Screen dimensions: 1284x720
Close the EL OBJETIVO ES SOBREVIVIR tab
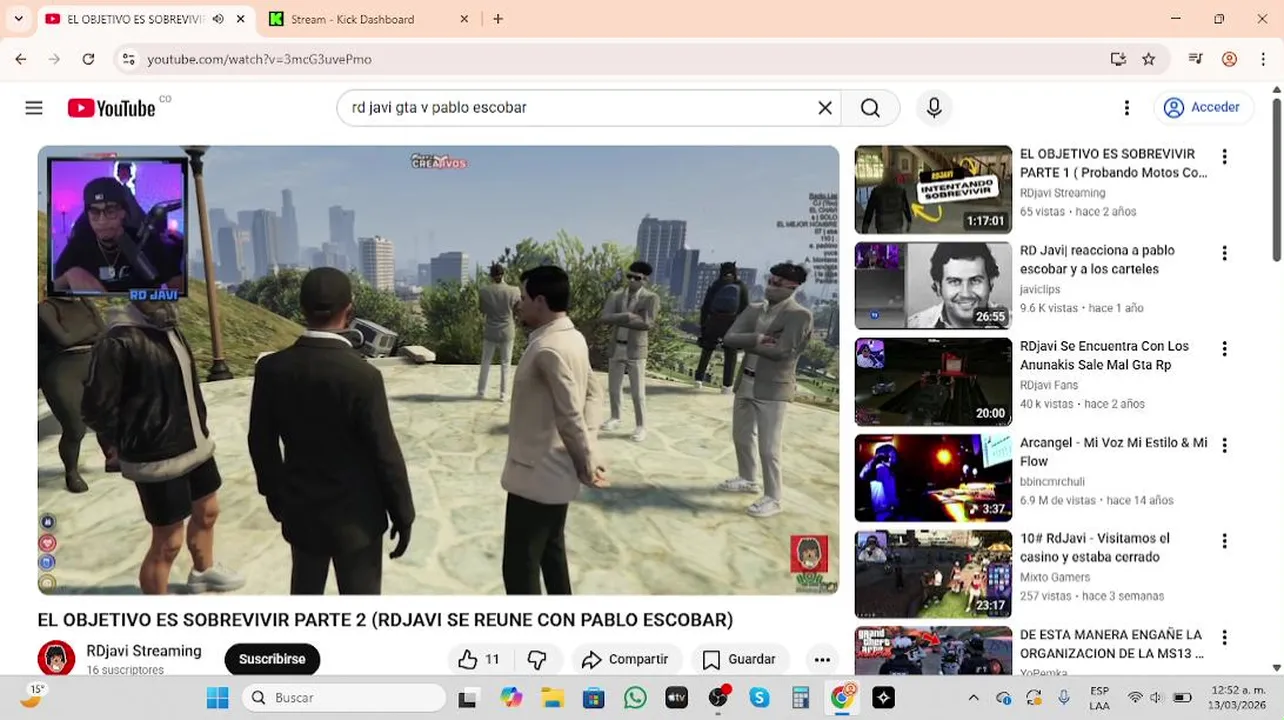[240, 19]
